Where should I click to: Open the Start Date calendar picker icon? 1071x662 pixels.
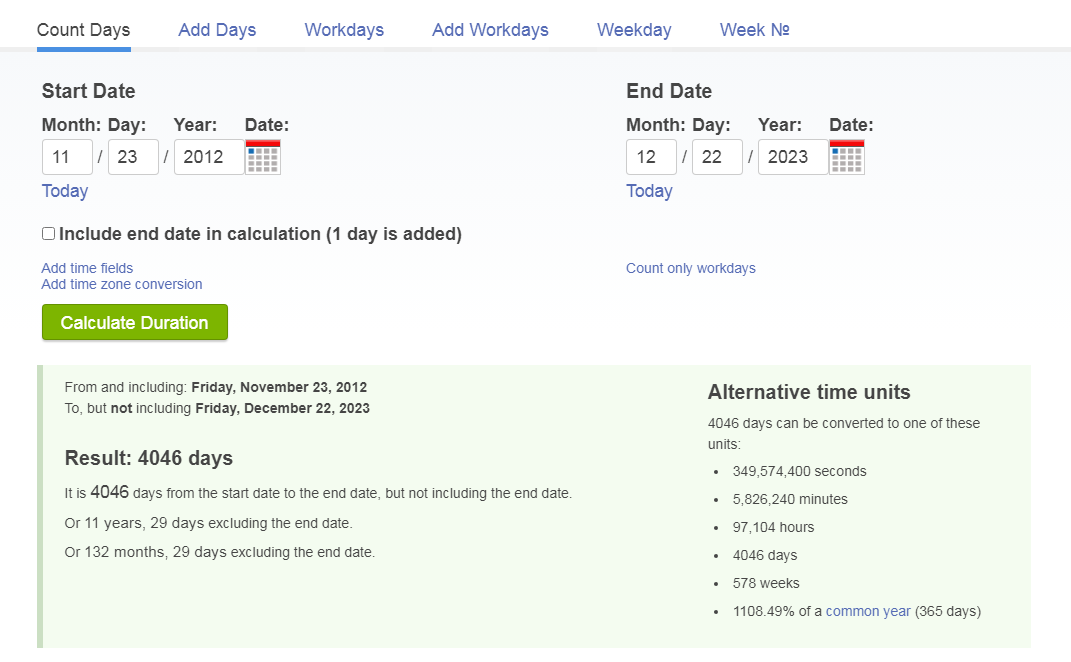pyautogui.click(x=263, y=157)
